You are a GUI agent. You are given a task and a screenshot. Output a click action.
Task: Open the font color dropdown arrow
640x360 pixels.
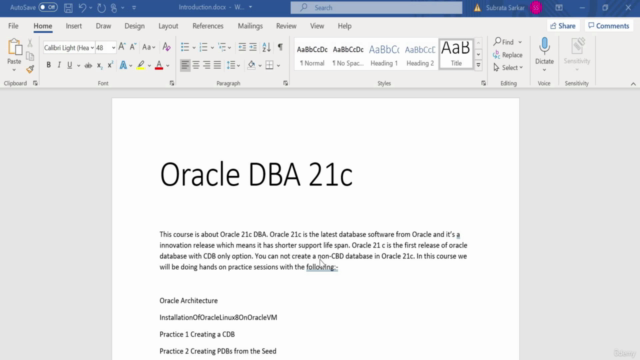pyautogui.click(x=168, y=66)
